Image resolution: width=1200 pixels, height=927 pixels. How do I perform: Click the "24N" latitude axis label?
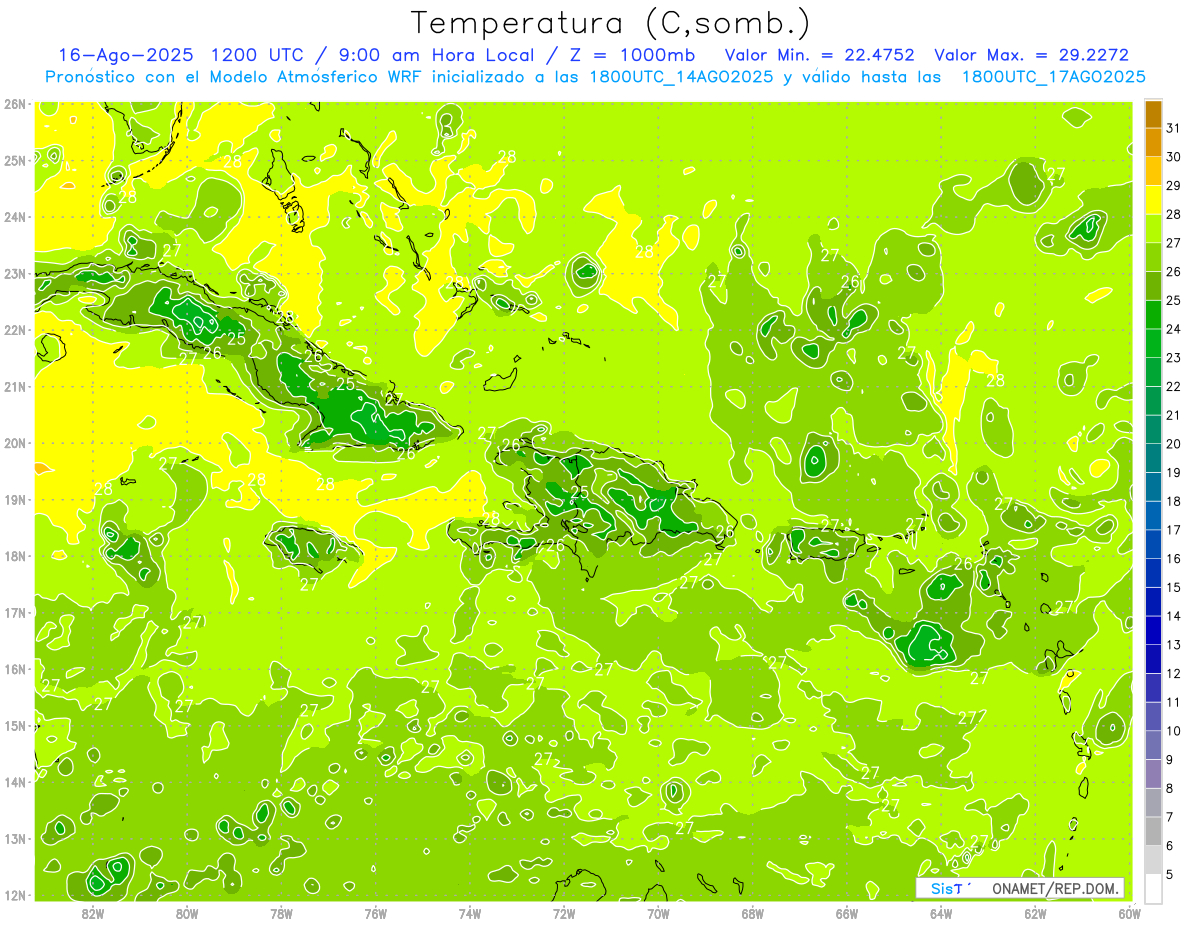[x=14, y=217]
